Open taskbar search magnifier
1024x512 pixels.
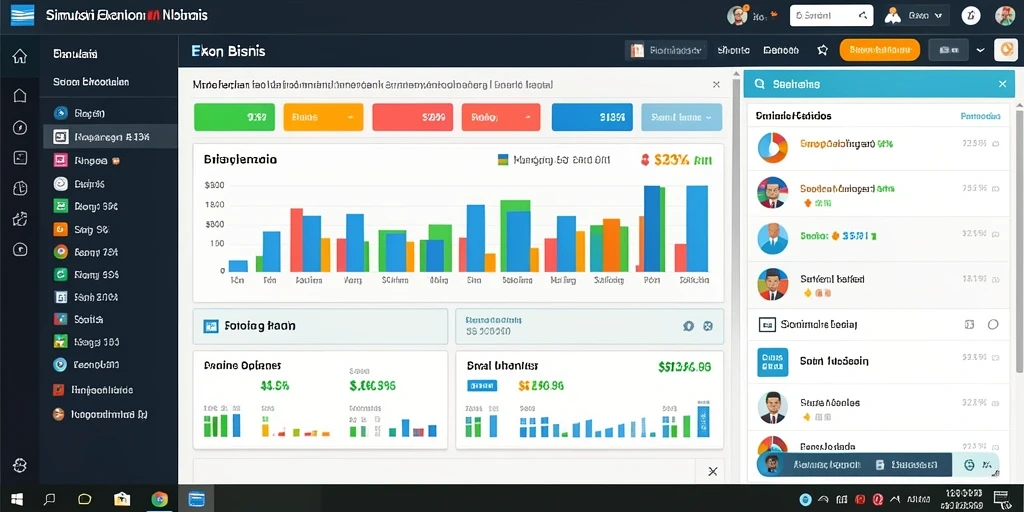pyautogui.click(x=50, y=500)
